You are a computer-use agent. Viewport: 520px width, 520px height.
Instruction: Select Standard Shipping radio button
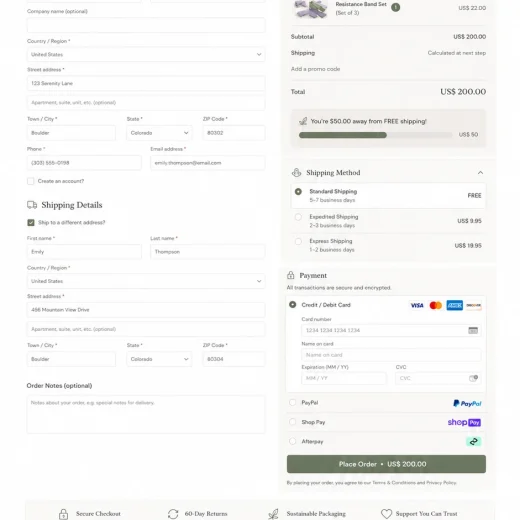coord(298,191)
